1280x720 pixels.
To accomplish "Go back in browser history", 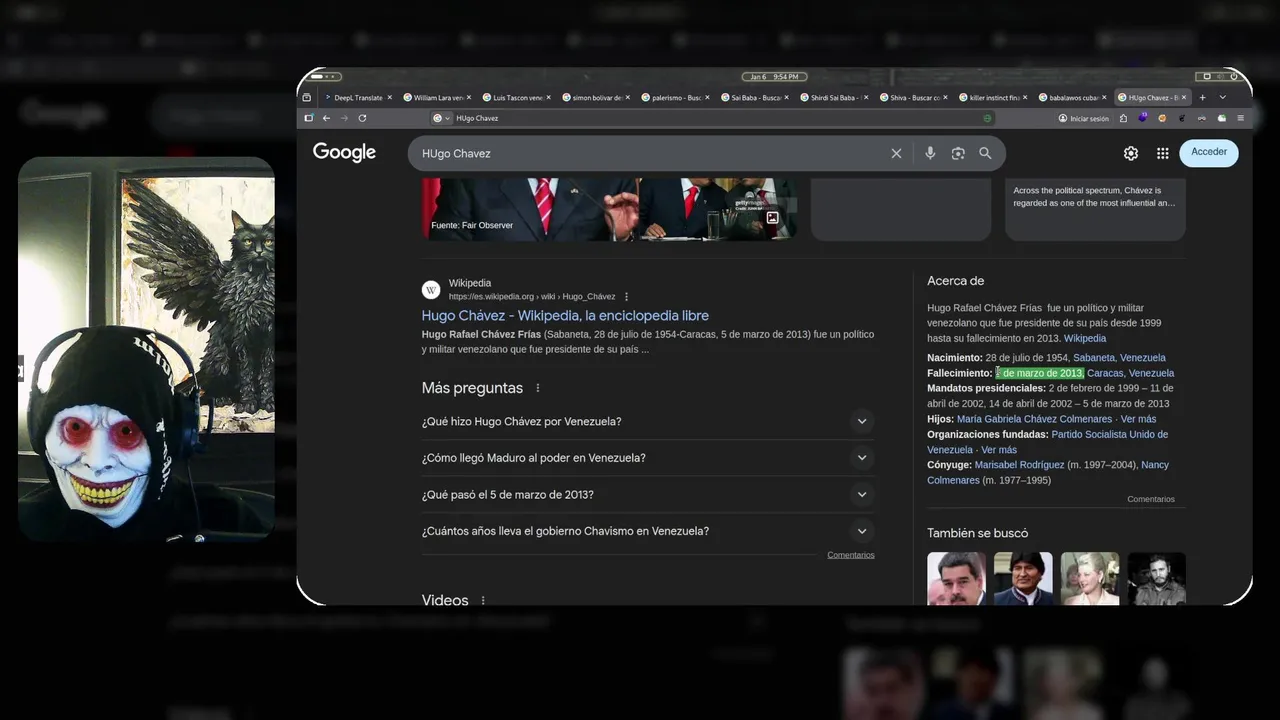I will point(326,118).
